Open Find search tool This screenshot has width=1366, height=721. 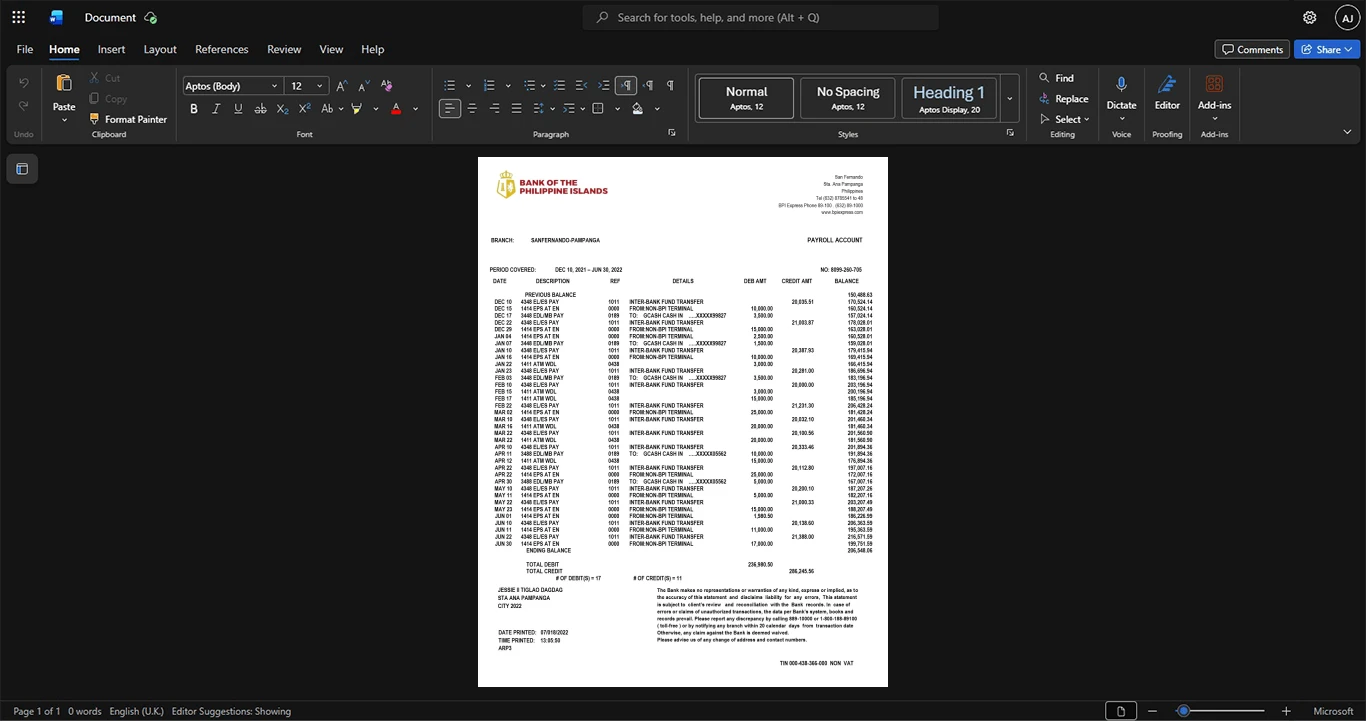pyautogui.click(x=1056, y=78)
